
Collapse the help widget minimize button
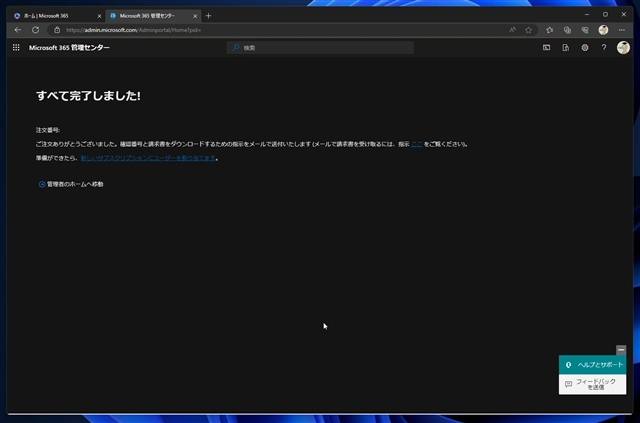[621, 350]
